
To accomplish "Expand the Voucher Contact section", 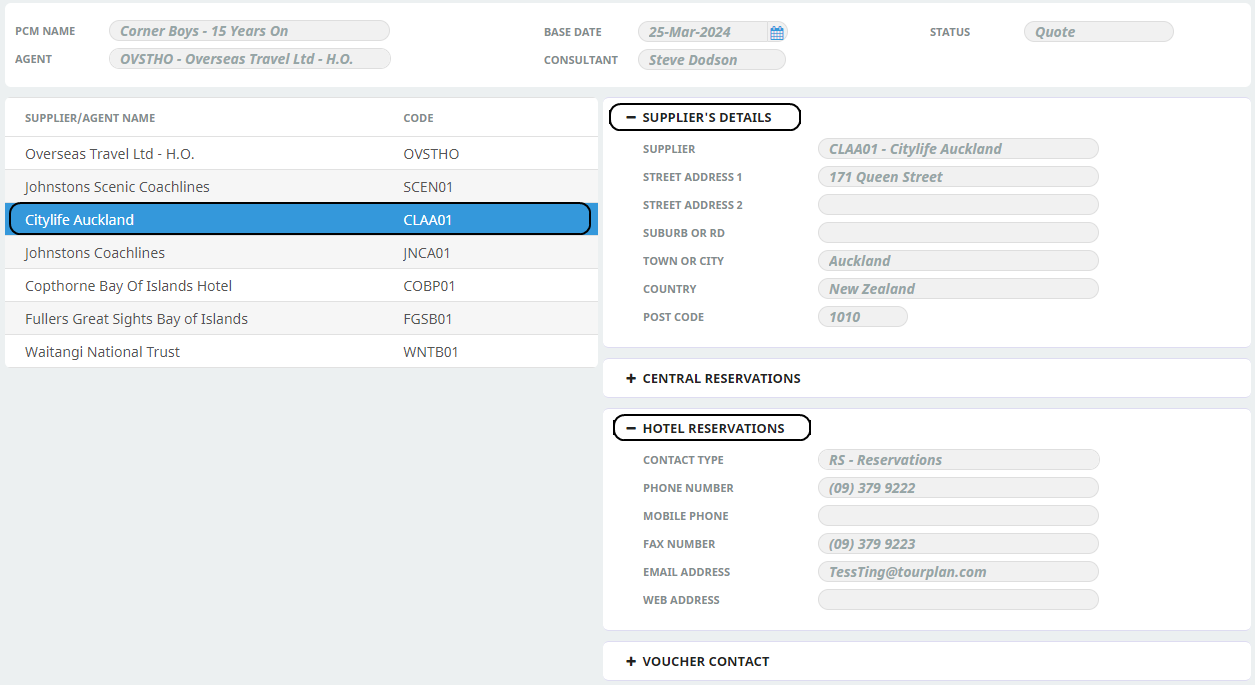I will (631, 661).
